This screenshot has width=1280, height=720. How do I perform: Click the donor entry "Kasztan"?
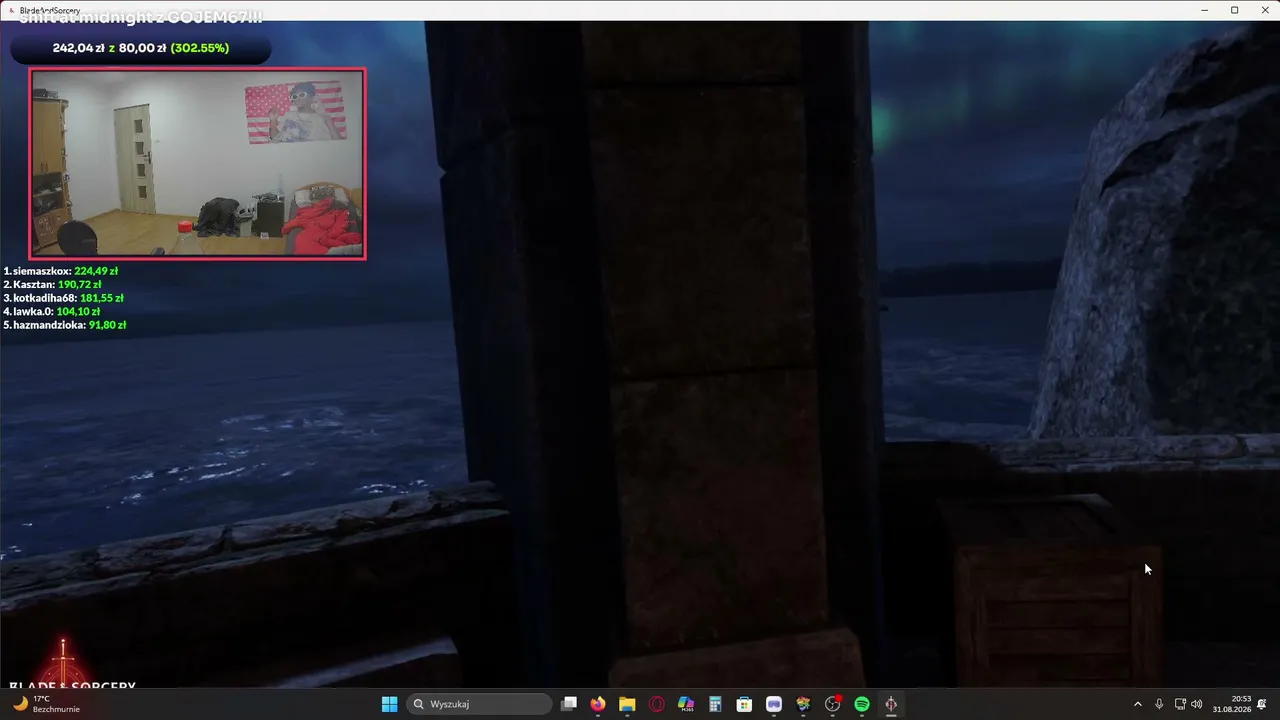pyautogui.click(x=52, y=284)
